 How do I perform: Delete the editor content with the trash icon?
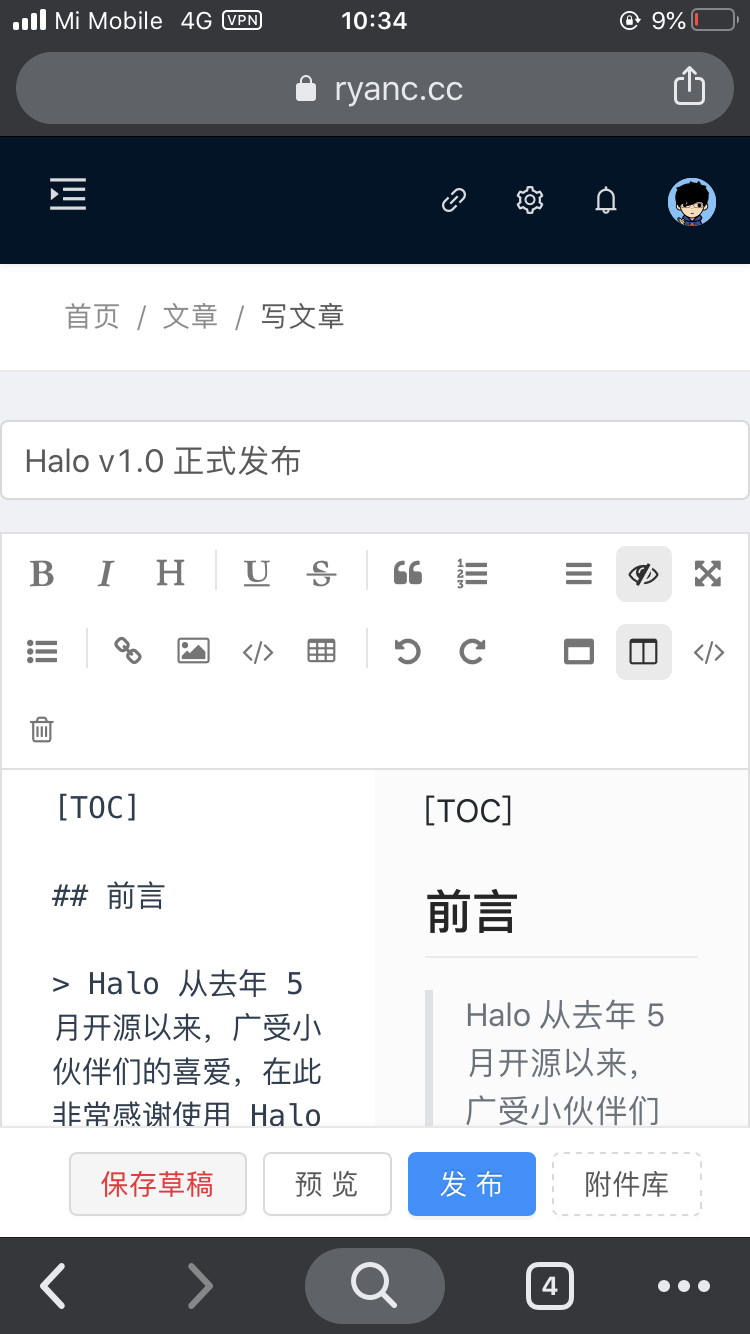click(x=41, y=729)
